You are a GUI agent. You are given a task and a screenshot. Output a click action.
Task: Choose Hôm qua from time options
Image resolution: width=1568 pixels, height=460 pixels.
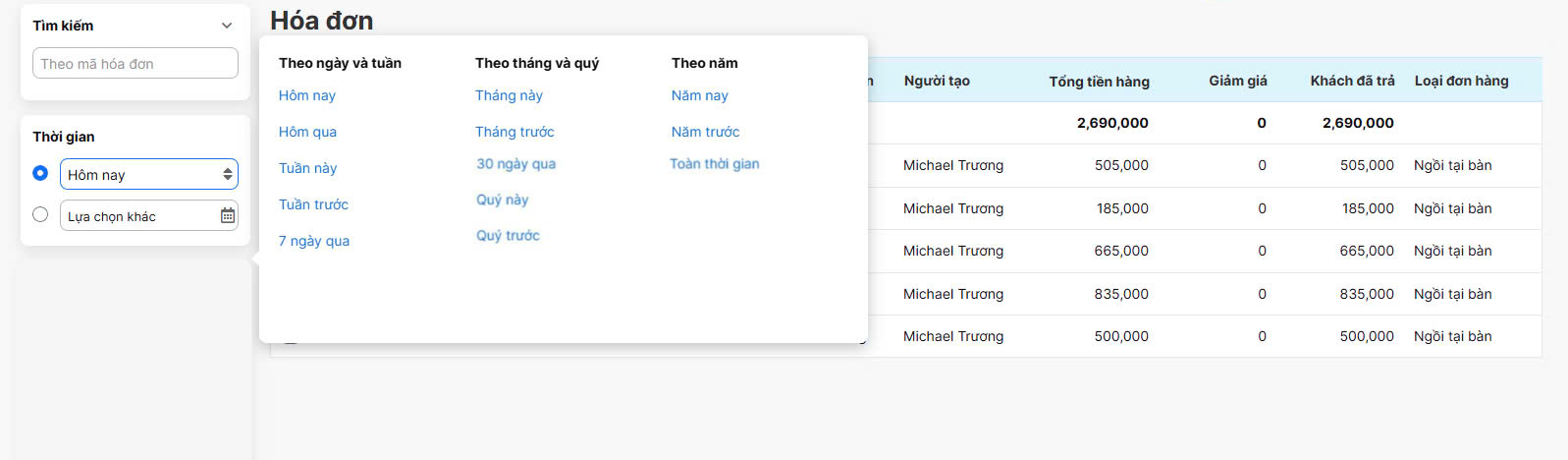point(307,132)
